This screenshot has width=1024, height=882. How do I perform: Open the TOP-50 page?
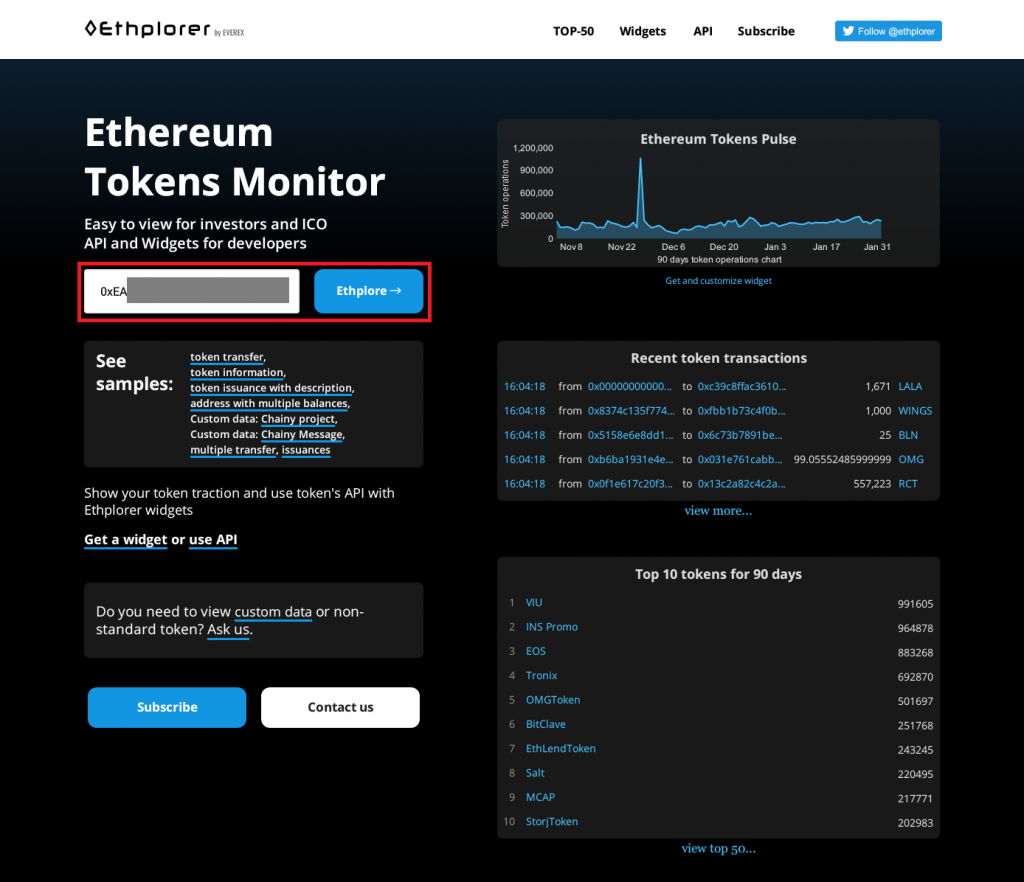573,31
